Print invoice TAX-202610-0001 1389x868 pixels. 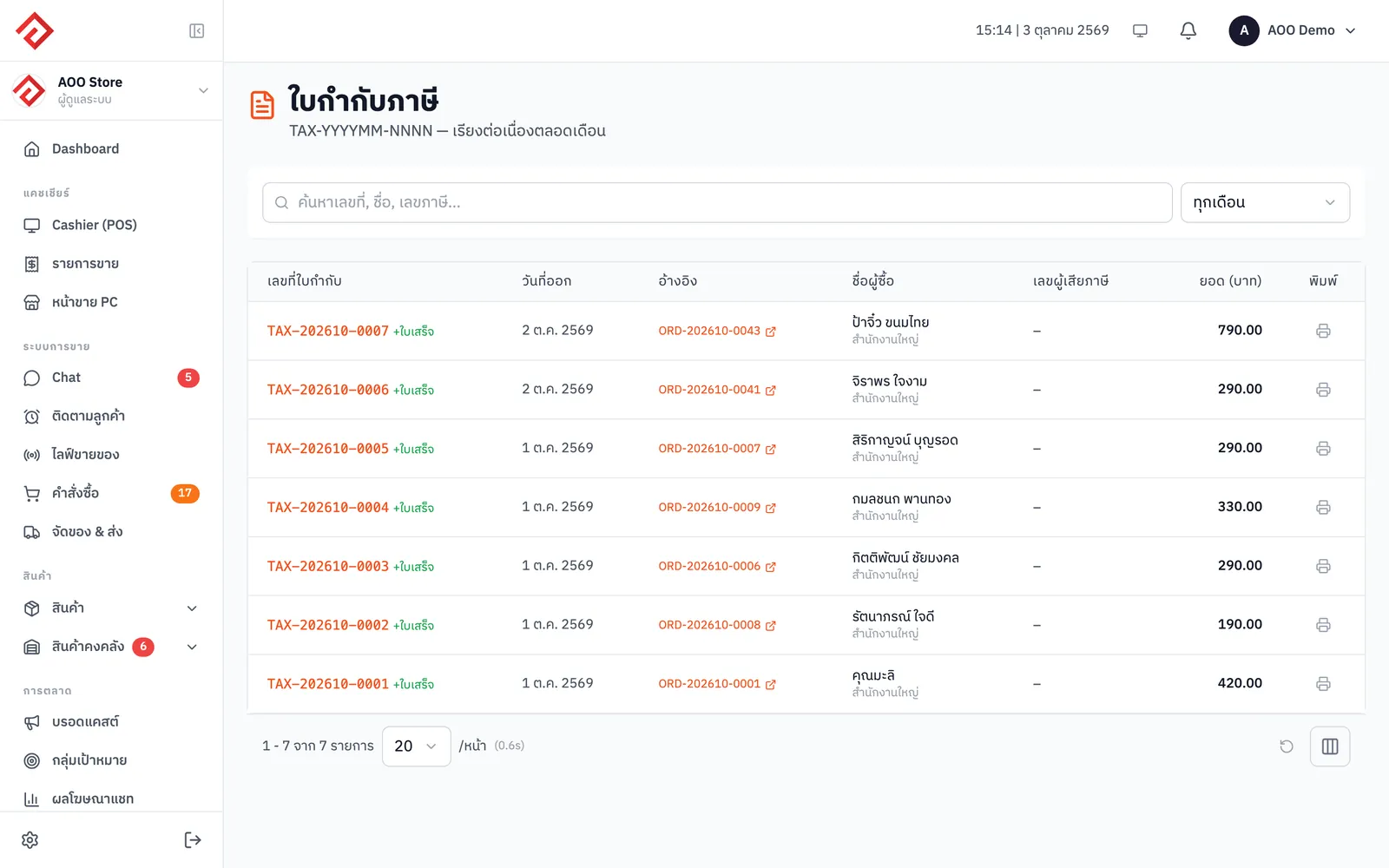click(1323, 684)
